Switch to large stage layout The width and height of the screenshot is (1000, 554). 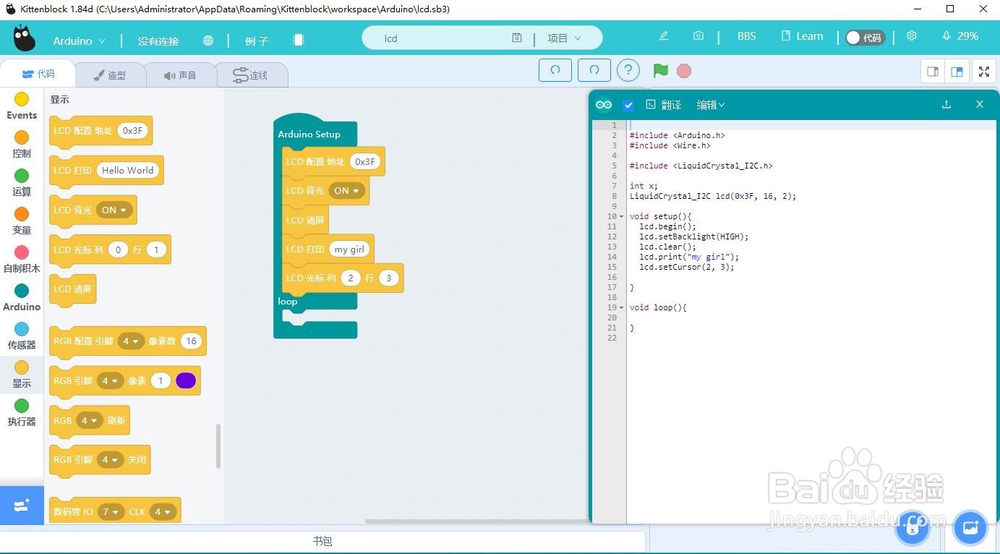(x=957, y=71)
